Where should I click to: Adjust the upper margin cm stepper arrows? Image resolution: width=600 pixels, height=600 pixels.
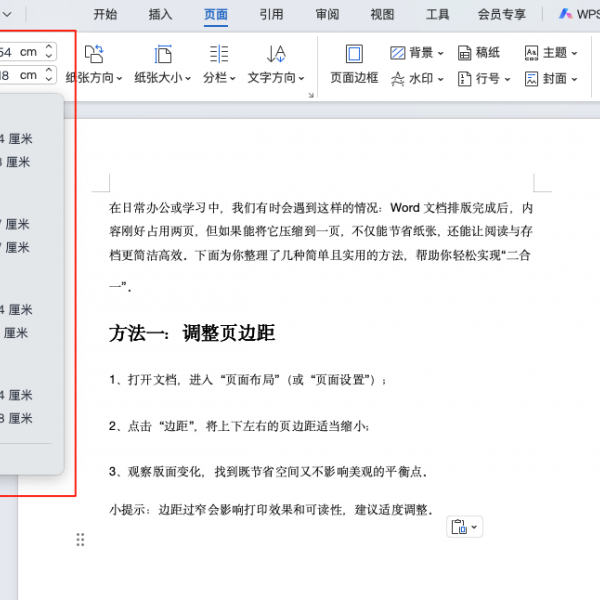49,51
